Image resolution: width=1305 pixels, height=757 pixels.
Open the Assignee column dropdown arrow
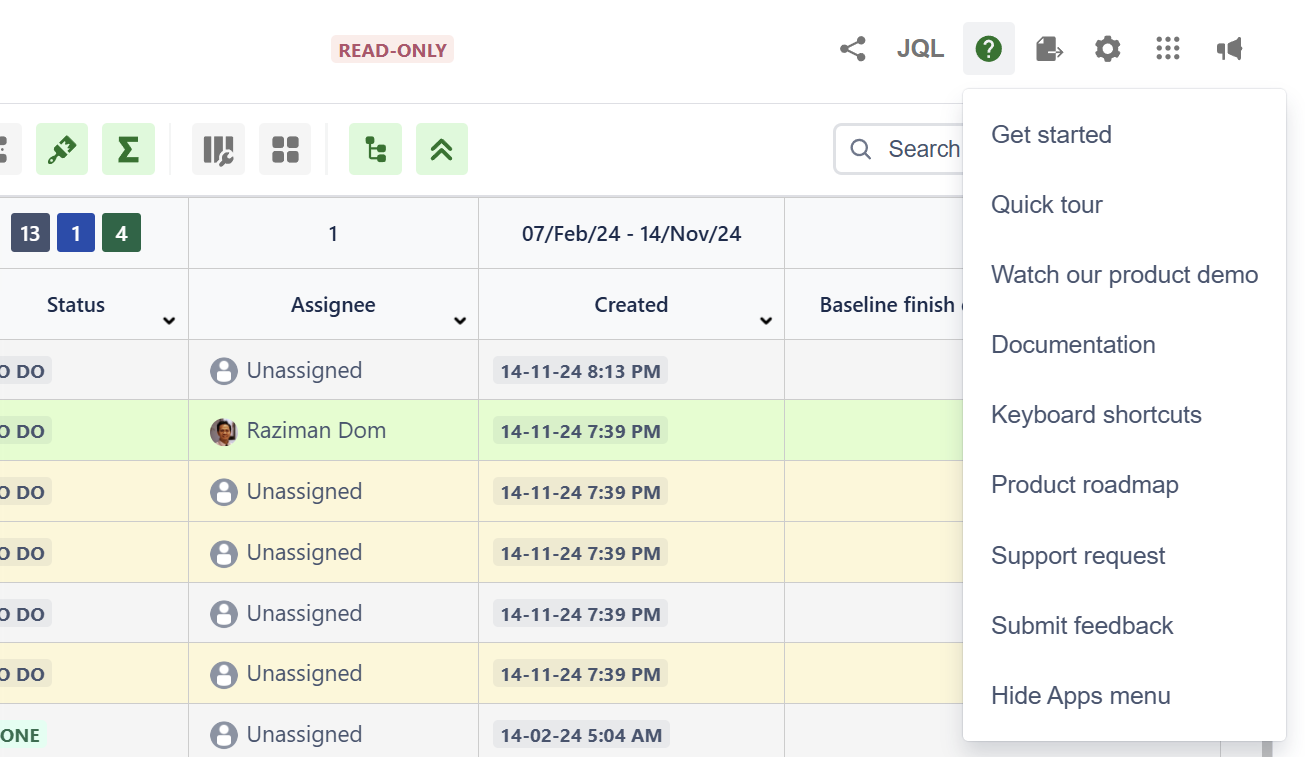click(460, 321)
